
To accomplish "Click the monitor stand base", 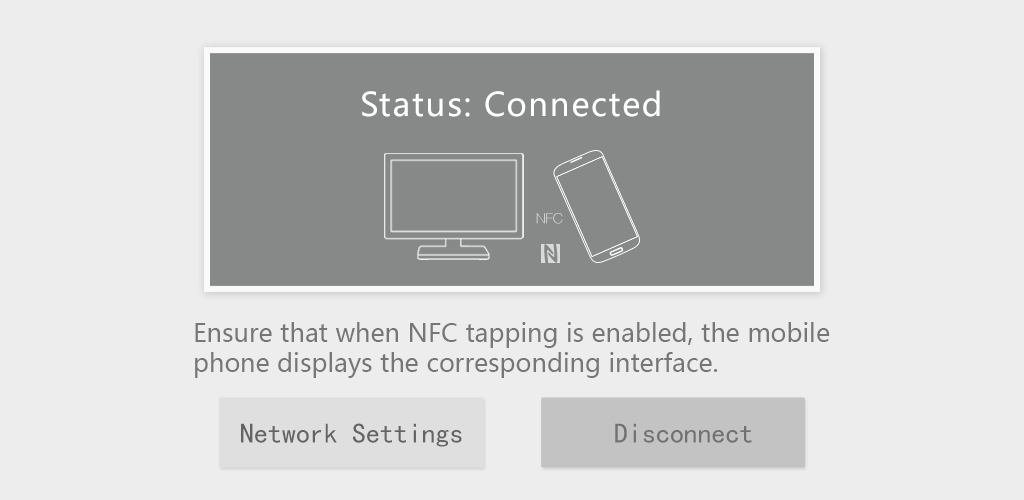I will (x=454, y=255).
